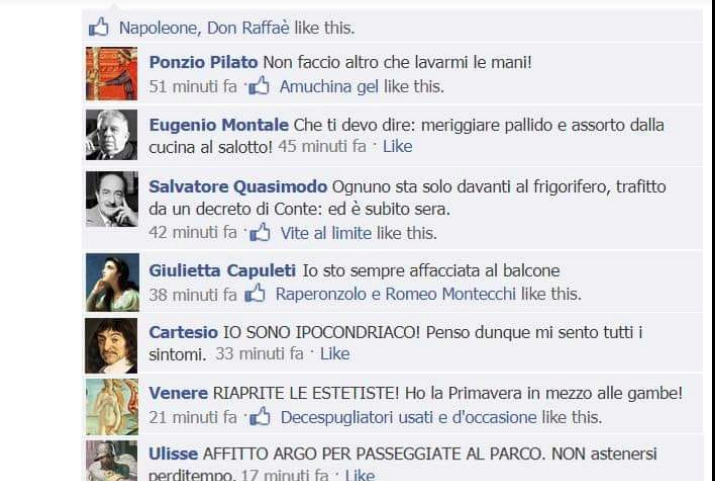
Task: Open the Salvatore Quasimodo name link
Action: [x=238, y=186]
